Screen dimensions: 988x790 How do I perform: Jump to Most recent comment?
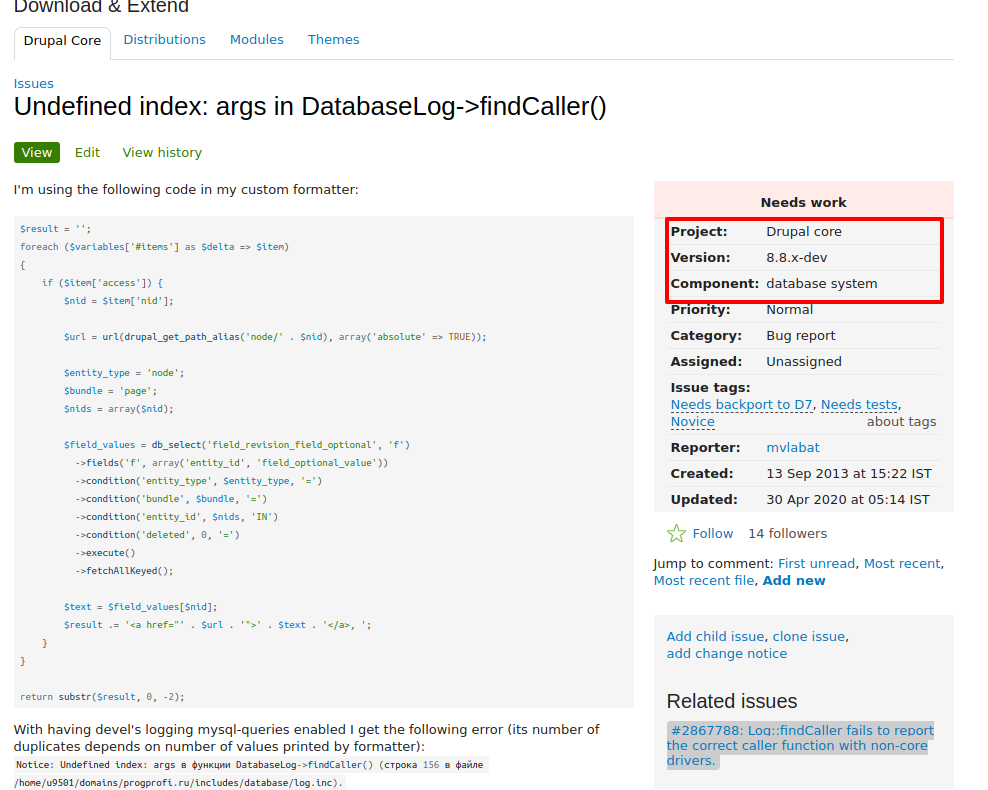[x=902, y=563]
